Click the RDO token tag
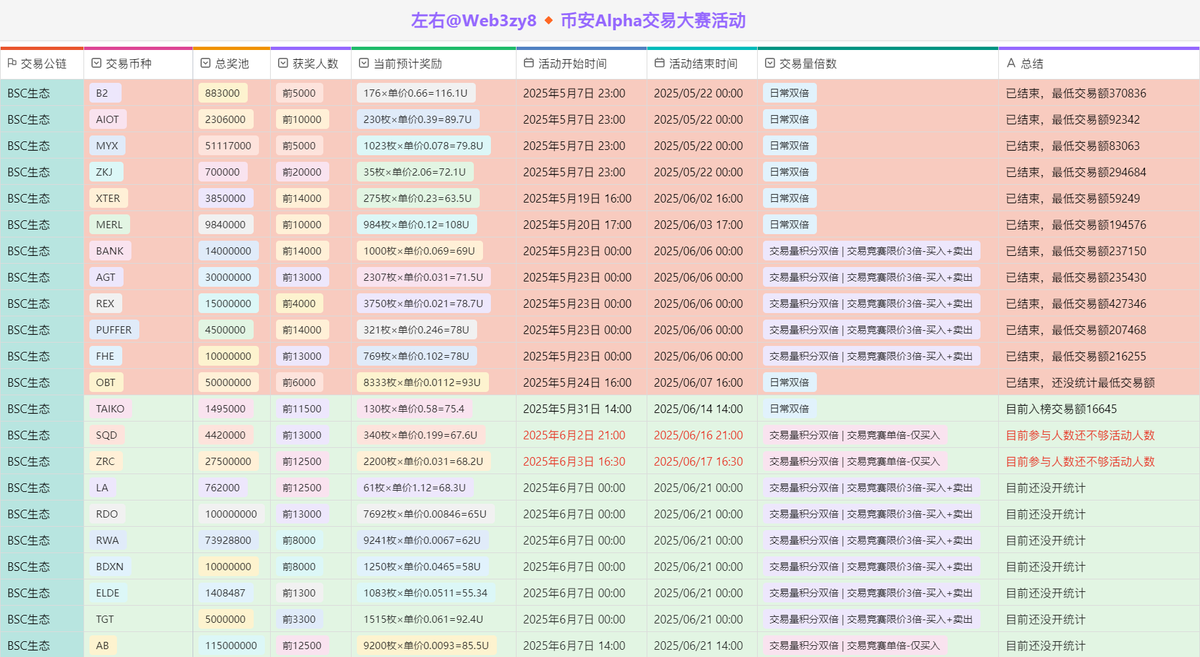The width and height of the screenshot is (1200, 657). coord(107,514)
